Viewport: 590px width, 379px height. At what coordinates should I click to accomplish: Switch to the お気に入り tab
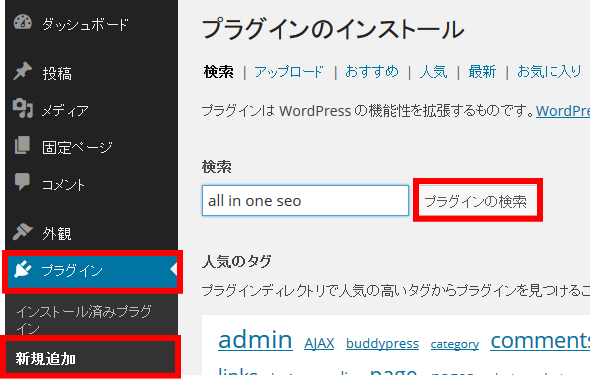pos(549,71)
